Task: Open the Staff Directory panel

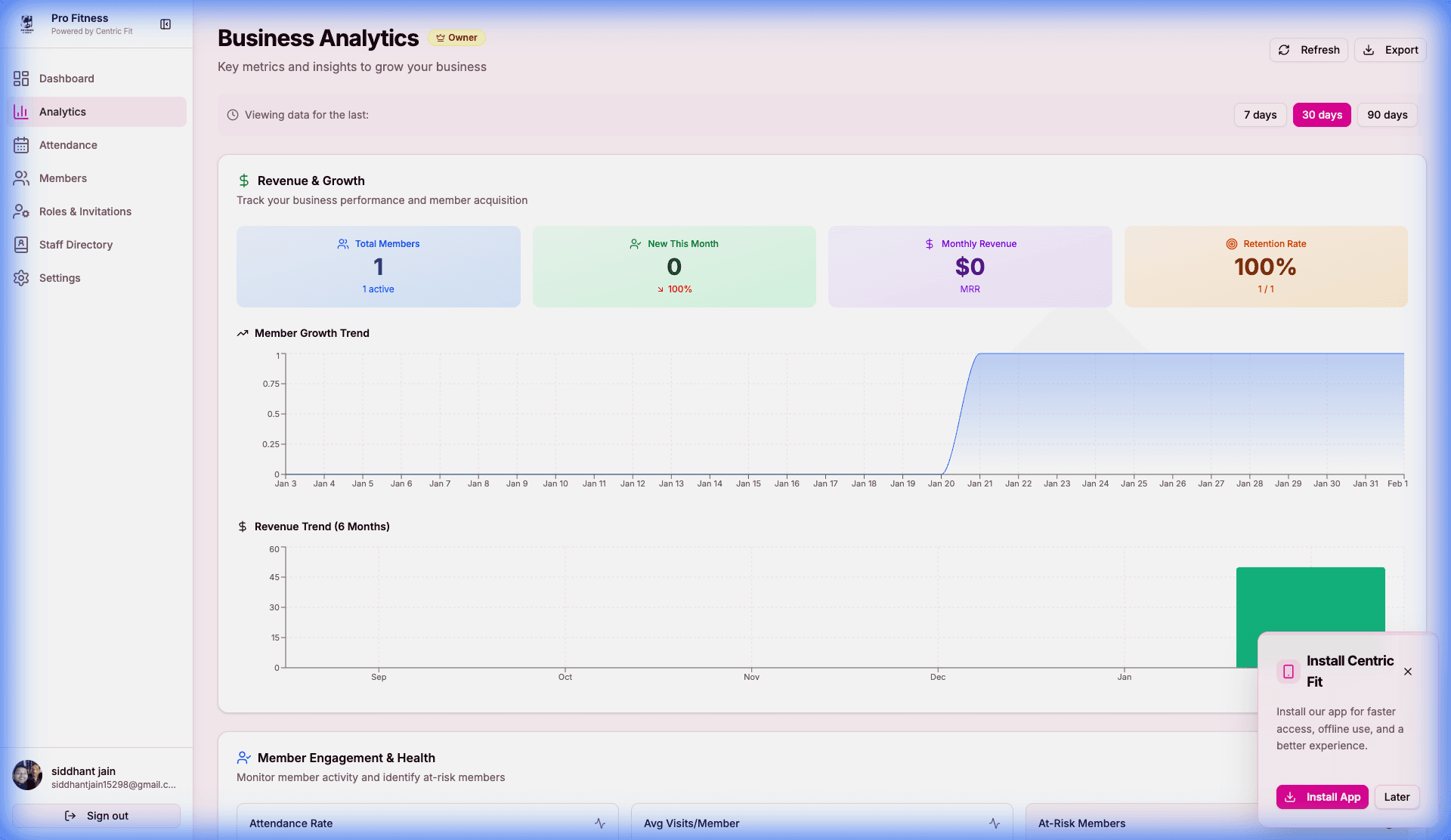Action: click(x=76, y=244)
